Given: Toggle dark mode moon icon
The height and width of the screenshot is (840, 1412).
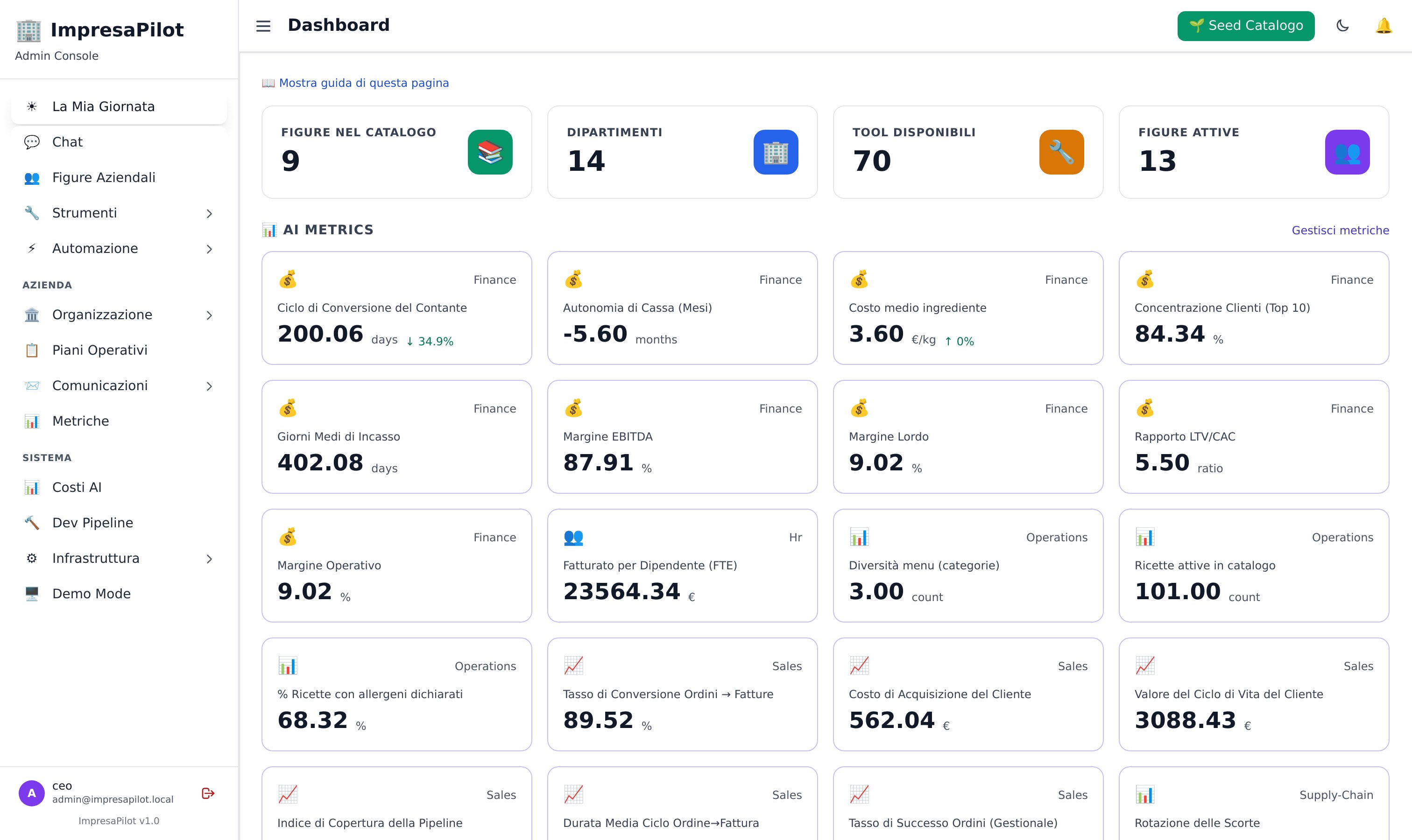Looking at the screenshot, I should coord(1342,26).
